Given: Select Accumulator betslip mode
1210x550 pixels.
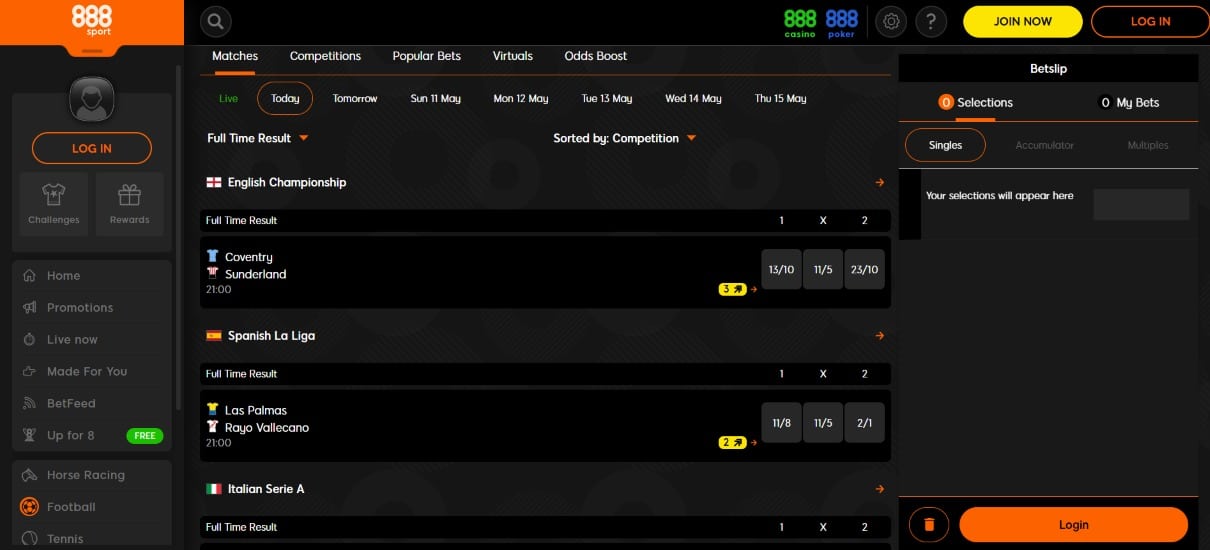Looking at the screenshot, I should [x=1044, y=145].
